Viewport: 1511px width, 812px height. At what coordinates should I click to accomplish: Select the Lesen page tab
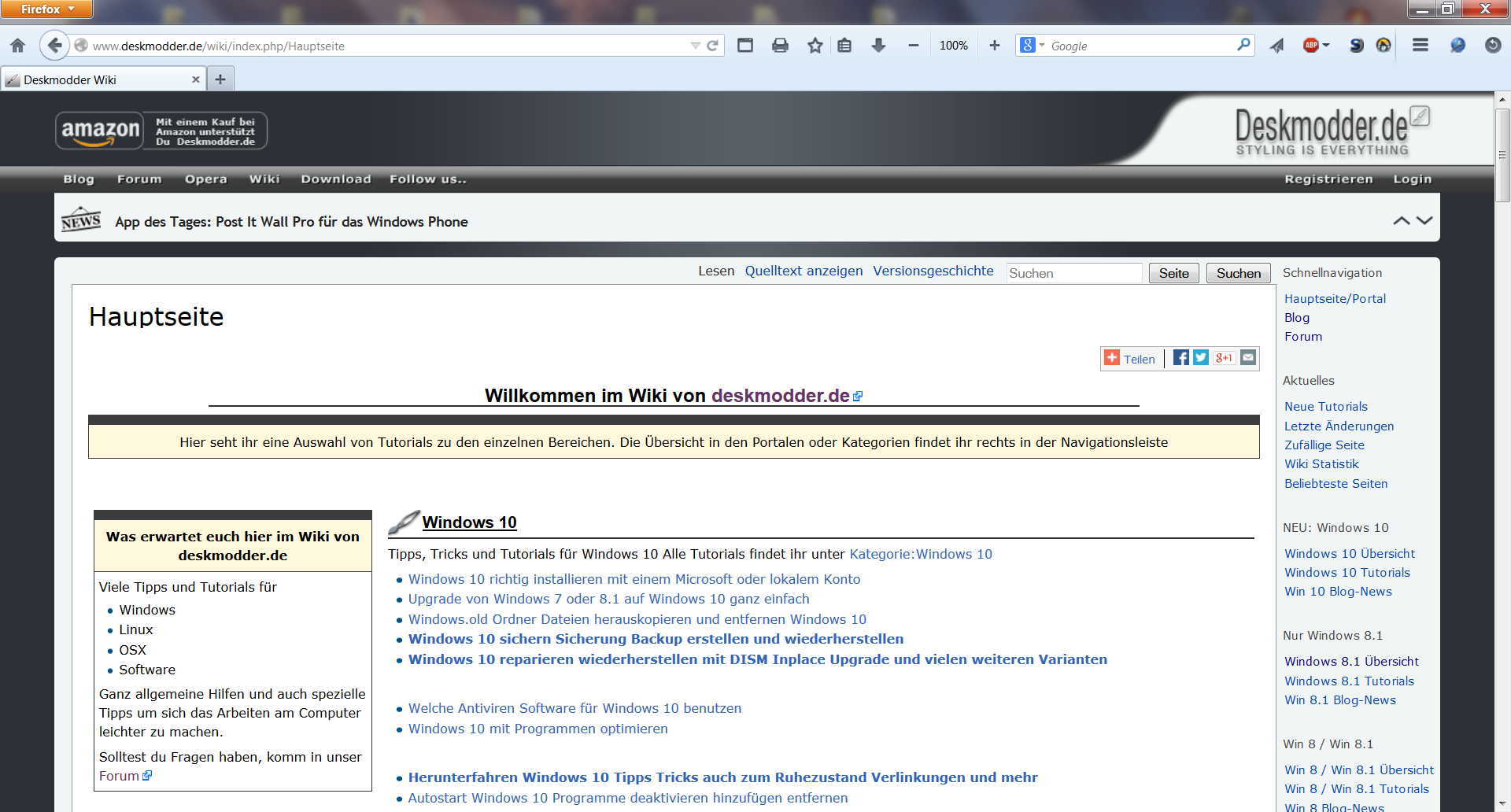[x=716, y=271]
